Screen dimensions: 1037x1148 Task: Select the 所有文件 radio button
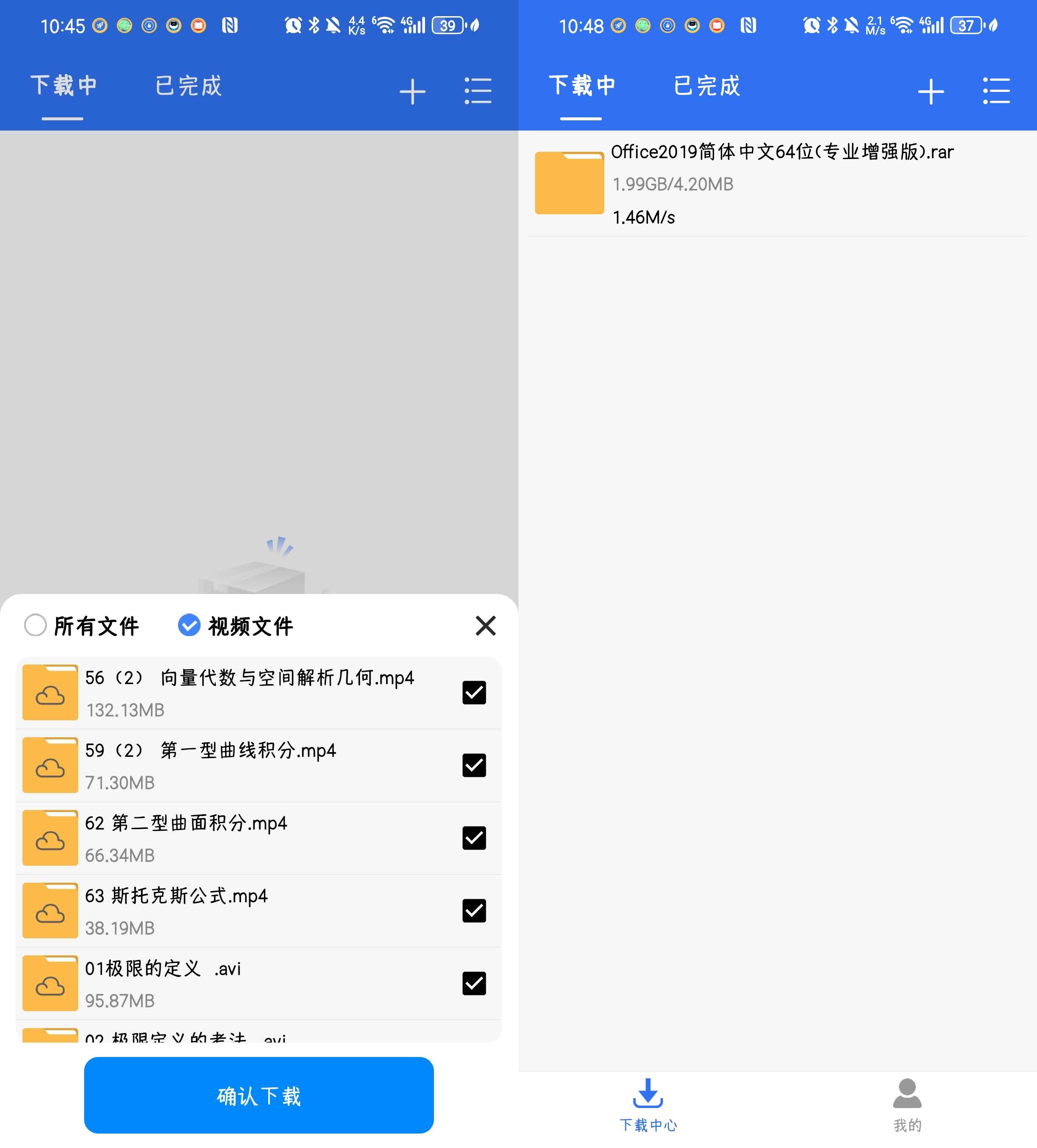coord(35,625)
